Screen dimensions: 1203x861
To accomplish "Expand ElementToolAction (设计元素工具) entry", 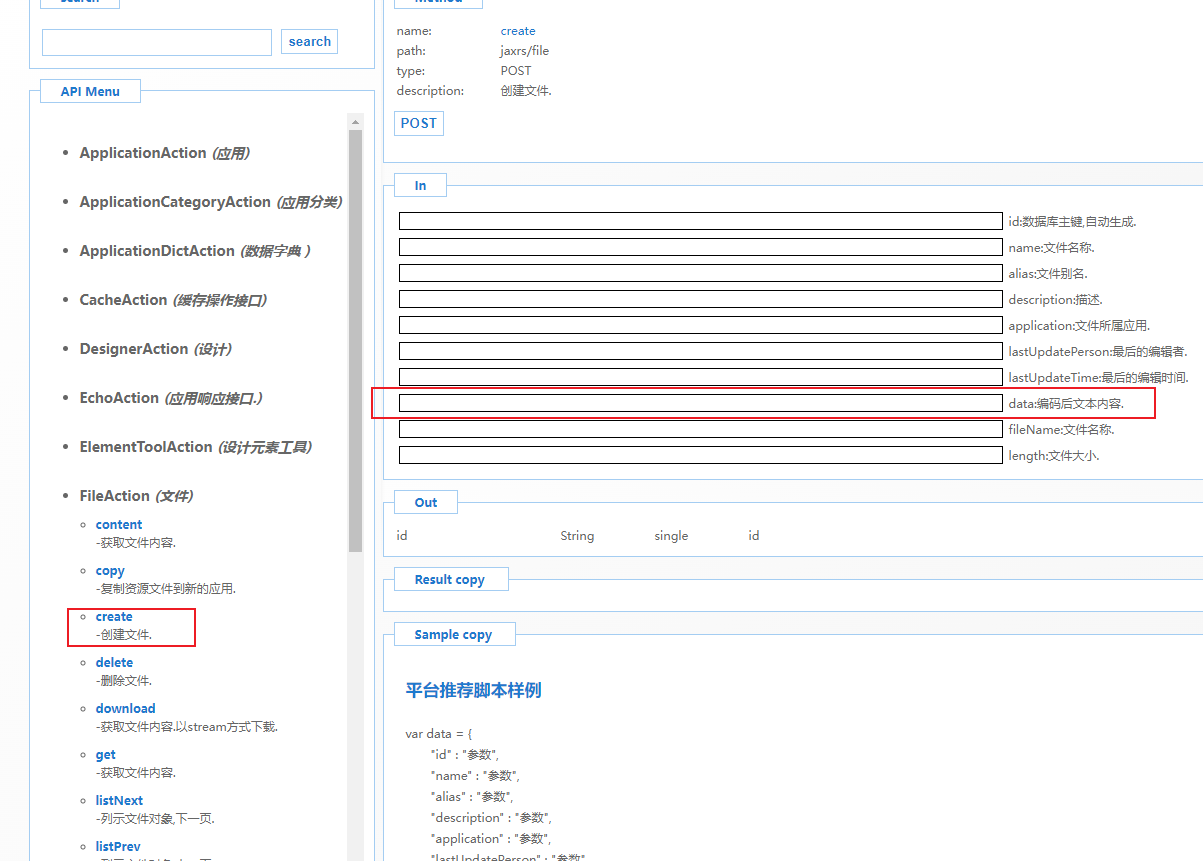I will point(196,447).
